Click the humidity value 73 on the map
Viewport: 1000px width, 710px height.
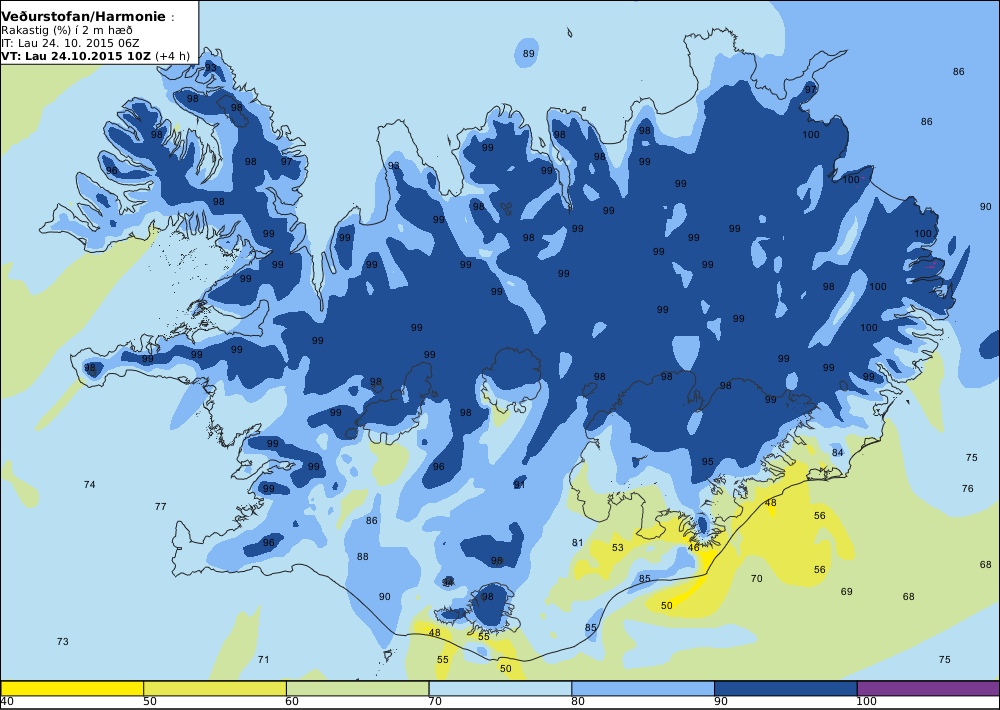tap(62, 642)
